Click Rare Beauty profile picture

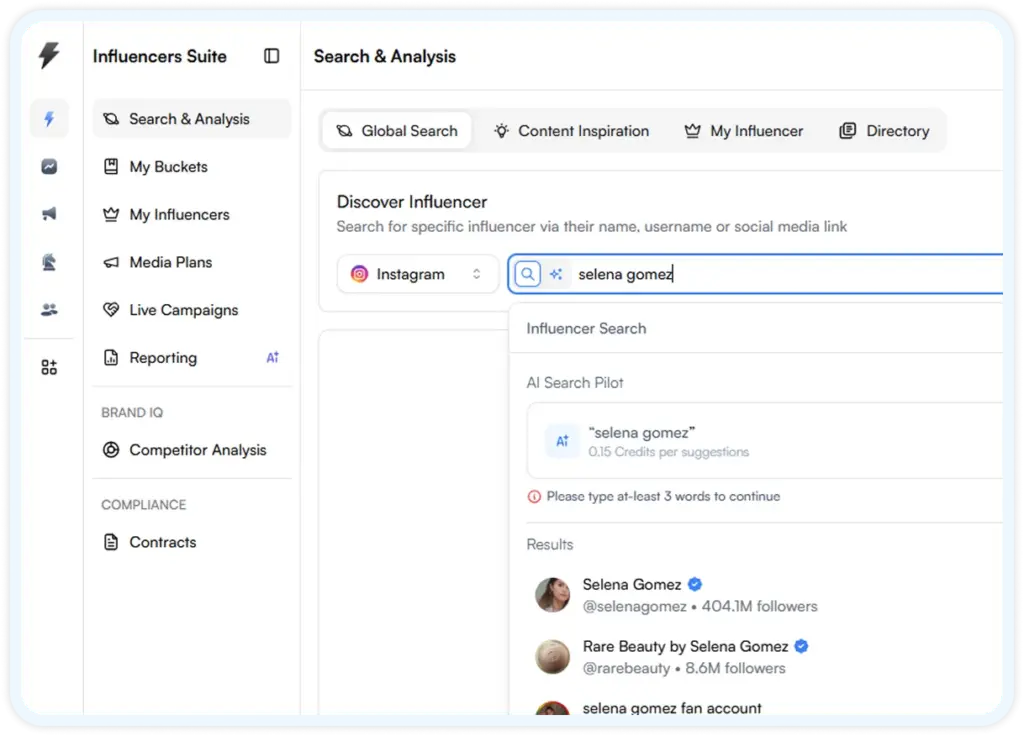[552, 657]
